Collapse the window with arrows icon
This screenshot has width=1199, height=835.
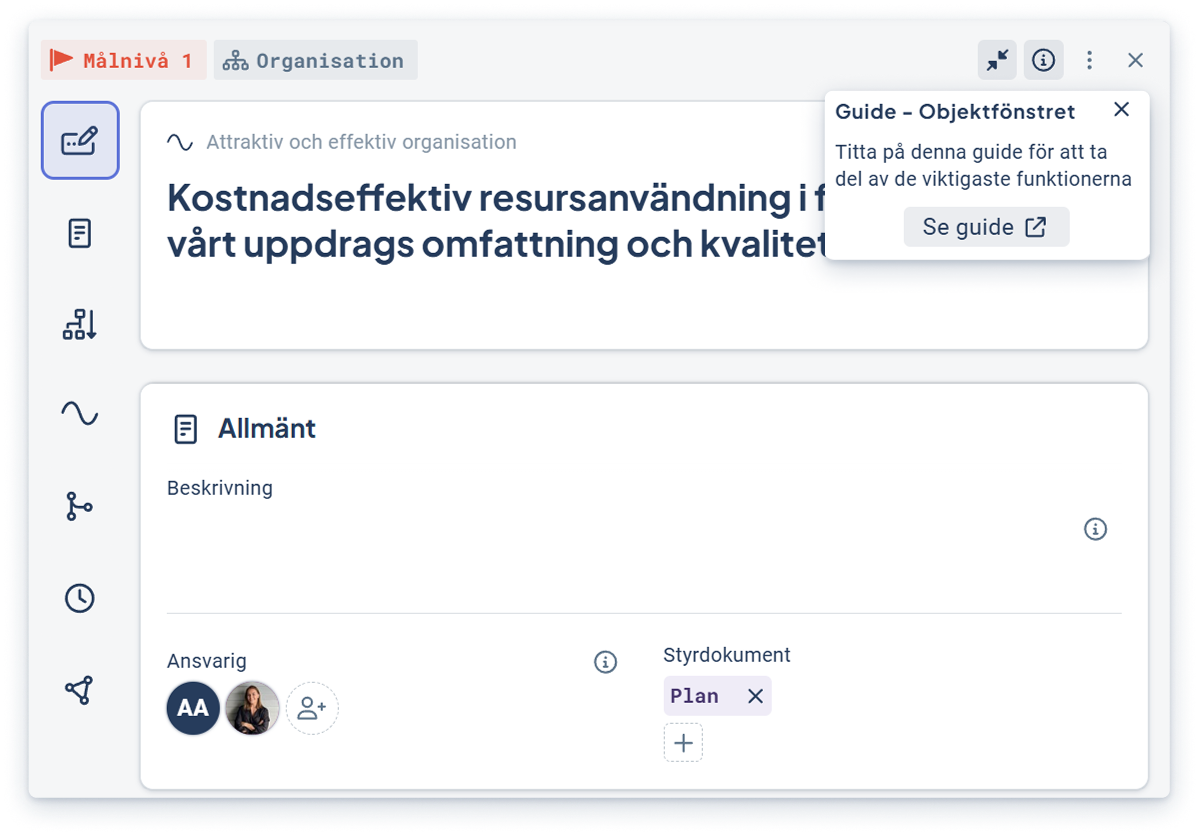tap(997, 60)
